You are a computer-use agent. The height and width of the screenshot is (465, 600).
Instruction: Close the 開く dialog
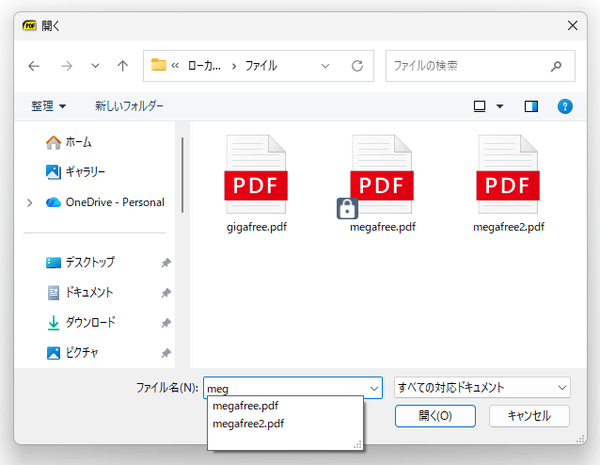pyautogui.click(x=572, y=26)
